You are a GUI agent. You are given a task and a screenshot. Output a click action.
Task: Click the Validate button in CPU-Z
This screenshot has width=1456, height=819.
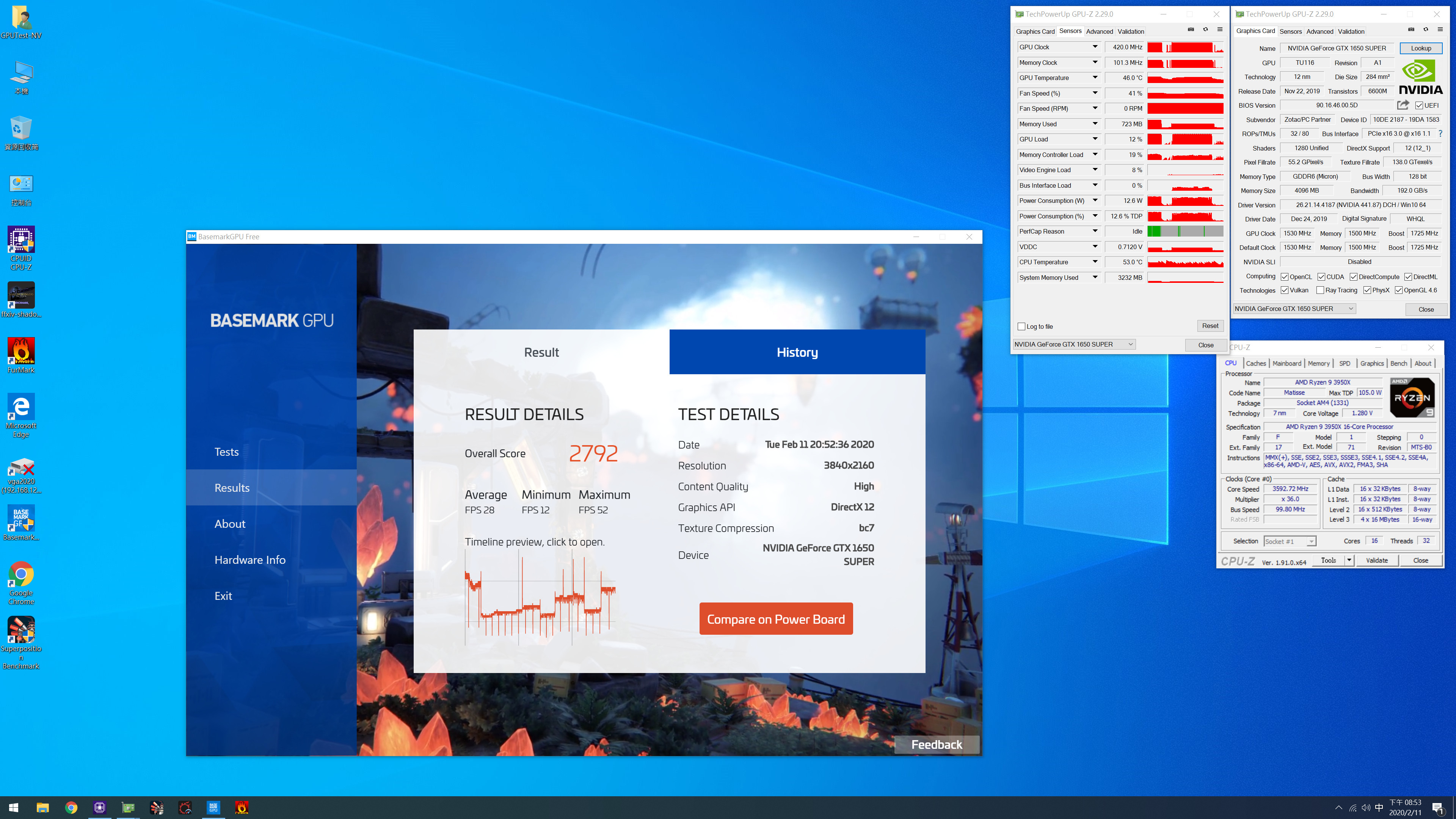[1376, 560]
